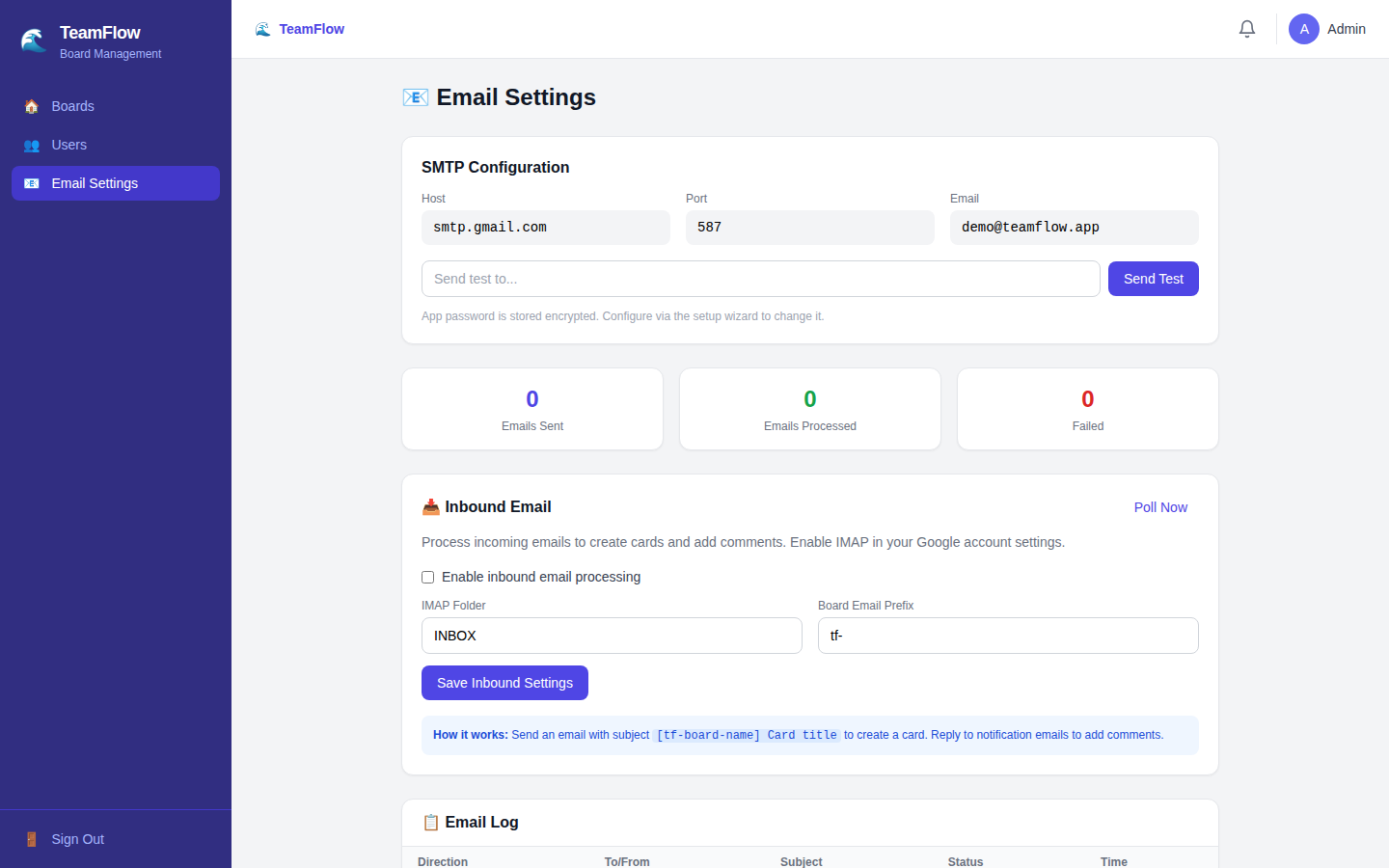Click the door icon next to Sign Out
The height and width of the screenshot is (868, 1389).
pyautogui.click(x=31, y=839)
